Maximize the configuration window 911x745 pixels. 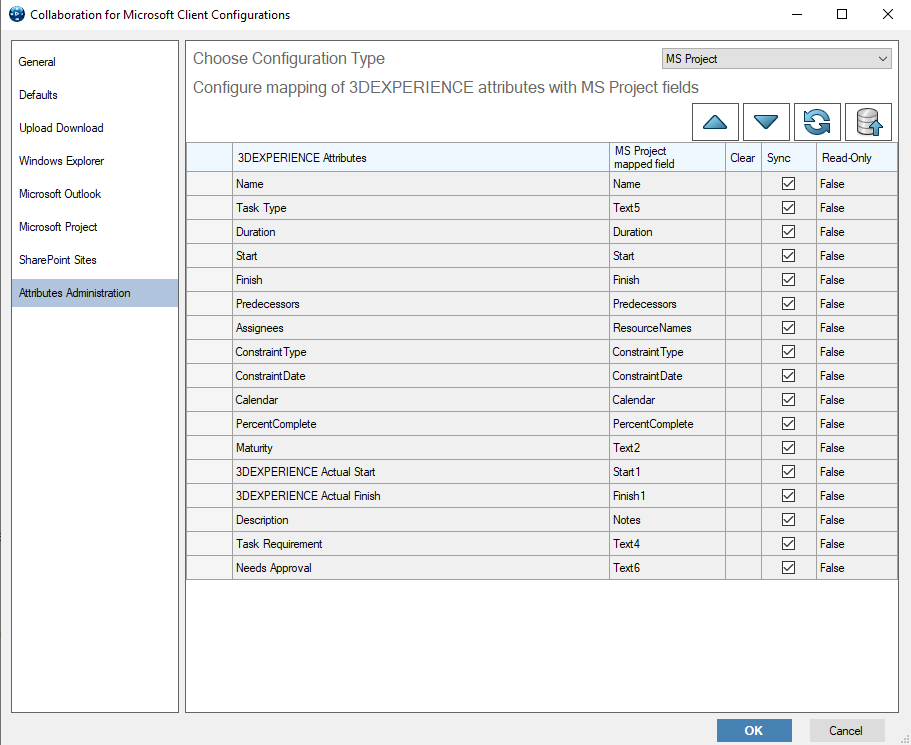pyautogui.click(x=842, y=15)
